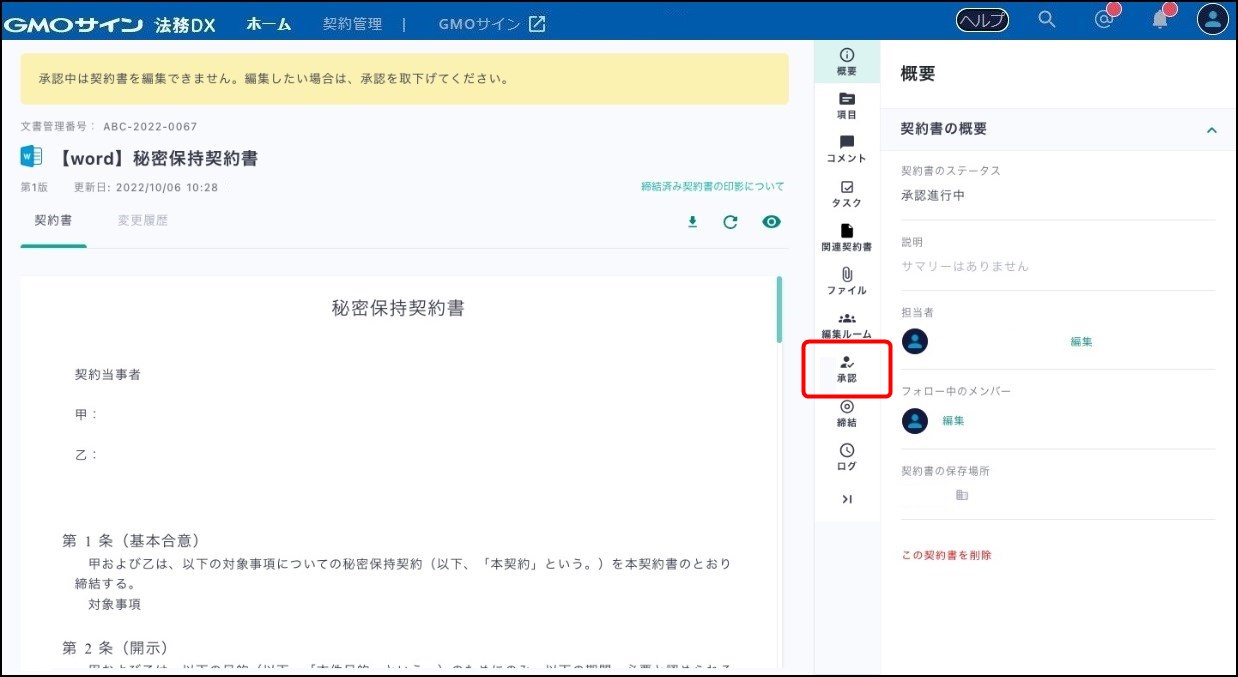Switch to the 変更履歴 tab
The width and height of the screenshot is (1238, 677).
point(142,220)
